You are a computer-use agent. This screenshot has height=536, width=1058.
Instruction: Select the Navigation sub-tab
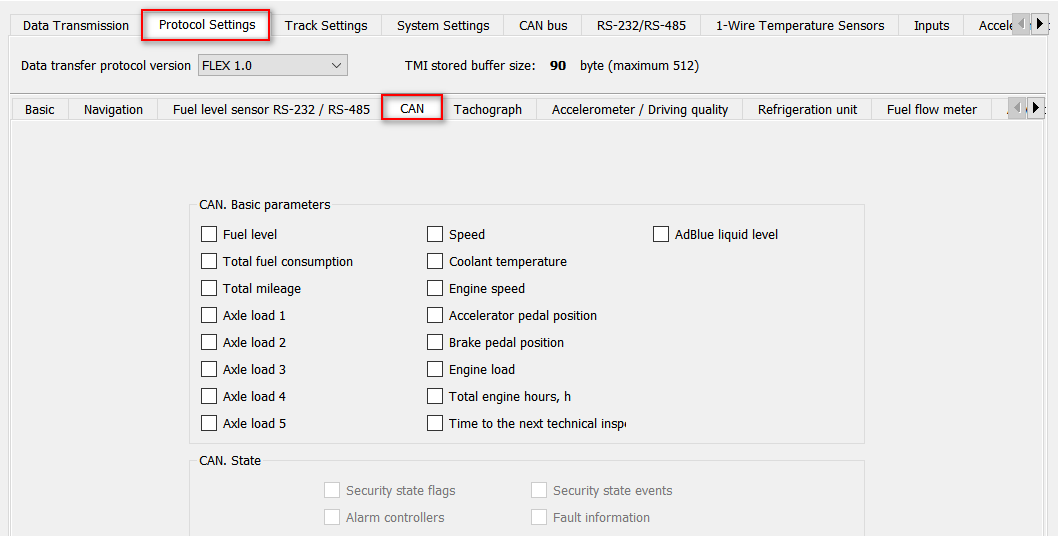point(113,110)
